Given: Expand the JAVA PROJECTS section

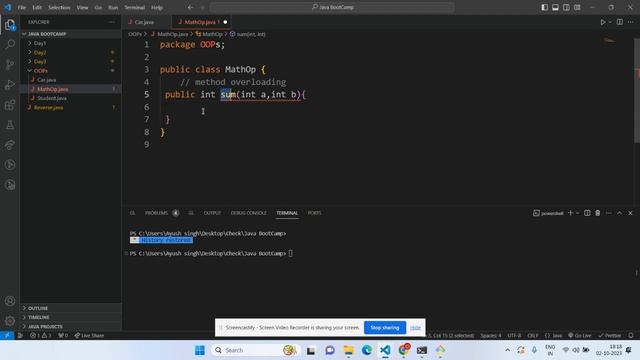Looking at the screenshot, I should point(45,327).
